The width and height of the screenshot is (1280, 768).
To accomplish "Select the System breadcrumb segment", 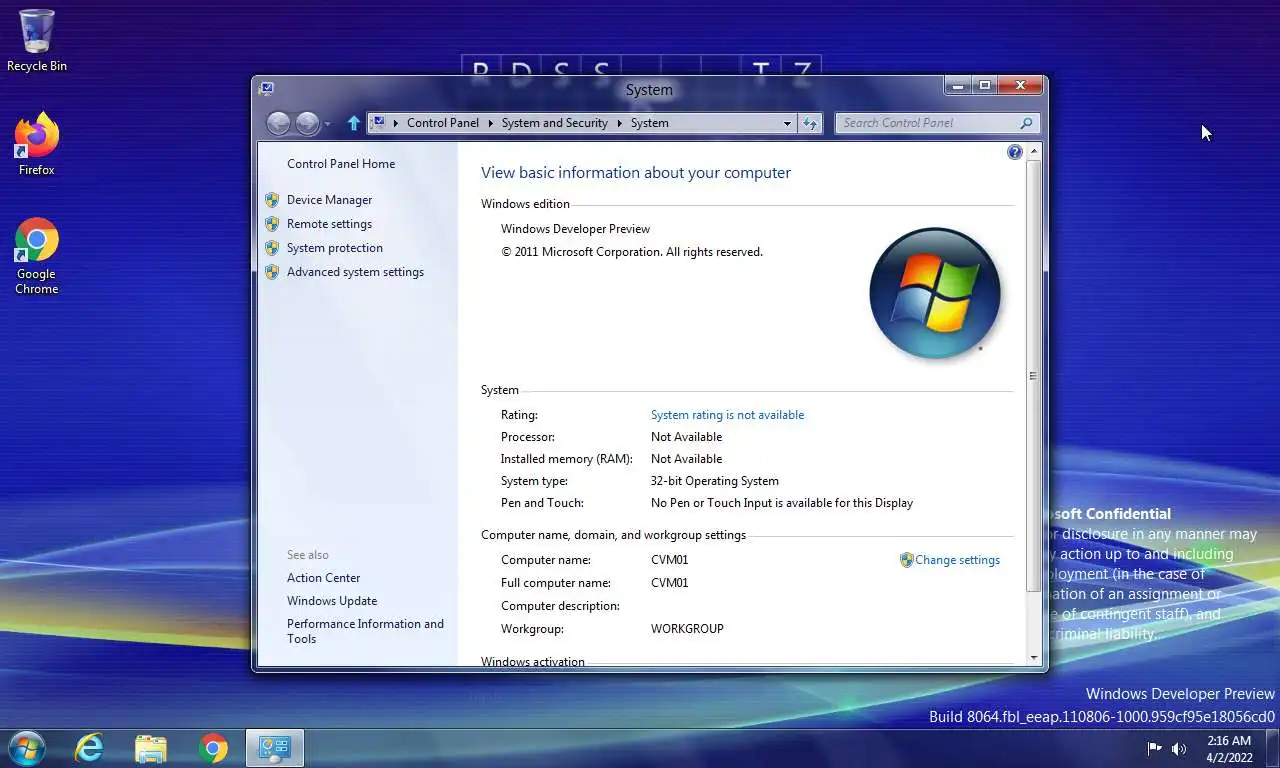I will (x=650, y=123).
